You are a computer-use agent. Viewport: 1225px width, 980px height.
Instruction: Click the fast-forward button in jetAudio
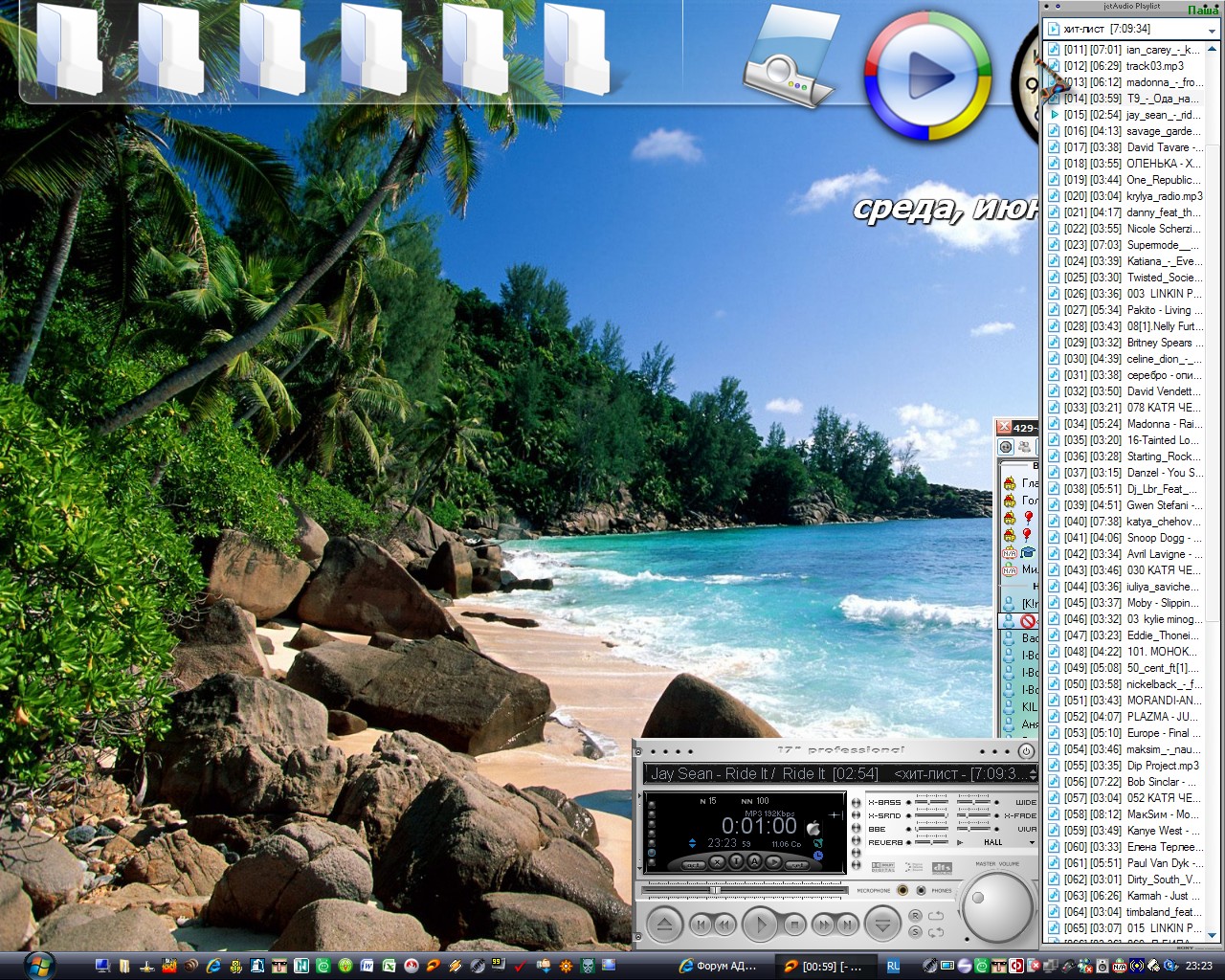pyautogui.click(x=823, y=924)
